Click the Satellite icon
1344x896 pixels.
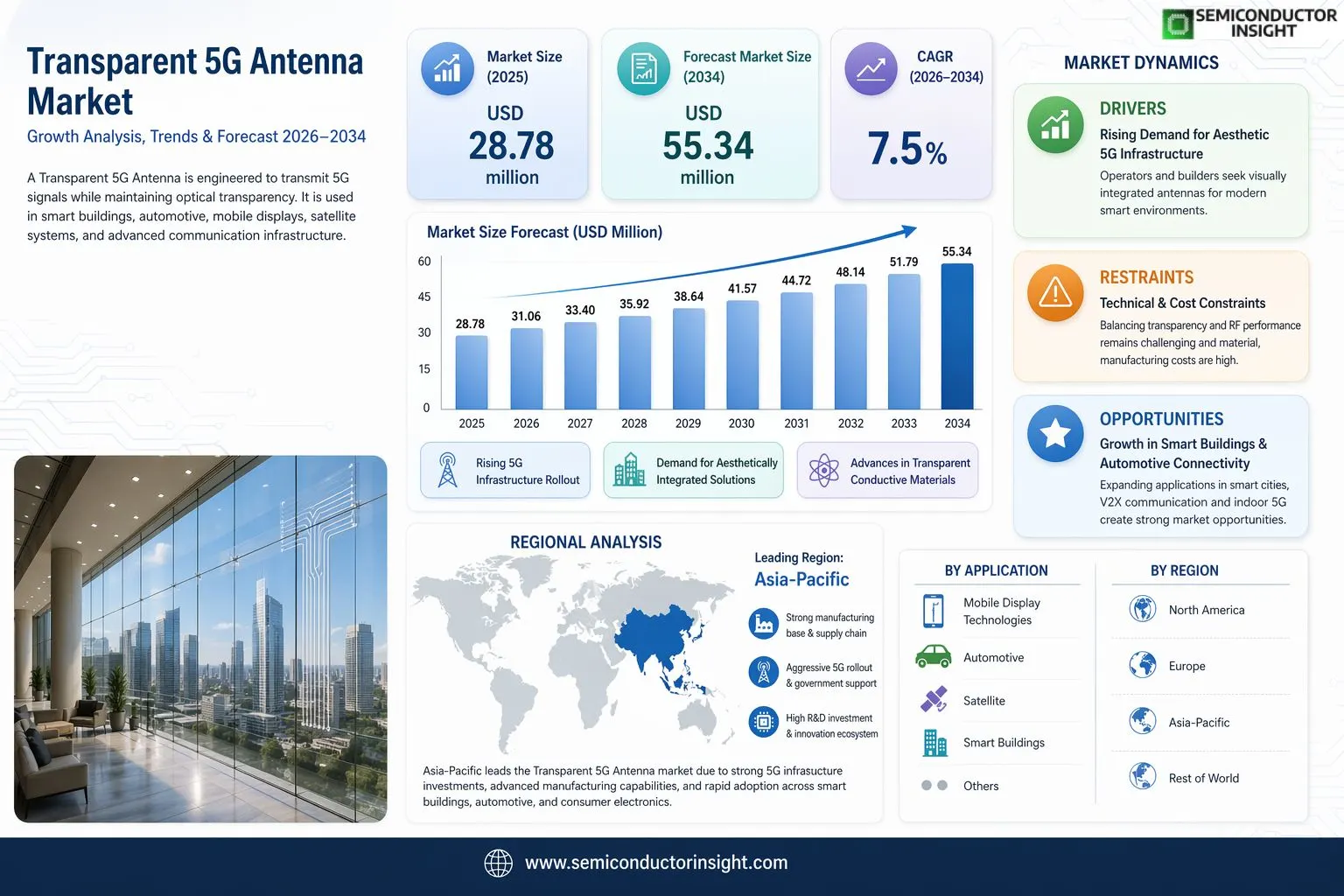point(934,700)
